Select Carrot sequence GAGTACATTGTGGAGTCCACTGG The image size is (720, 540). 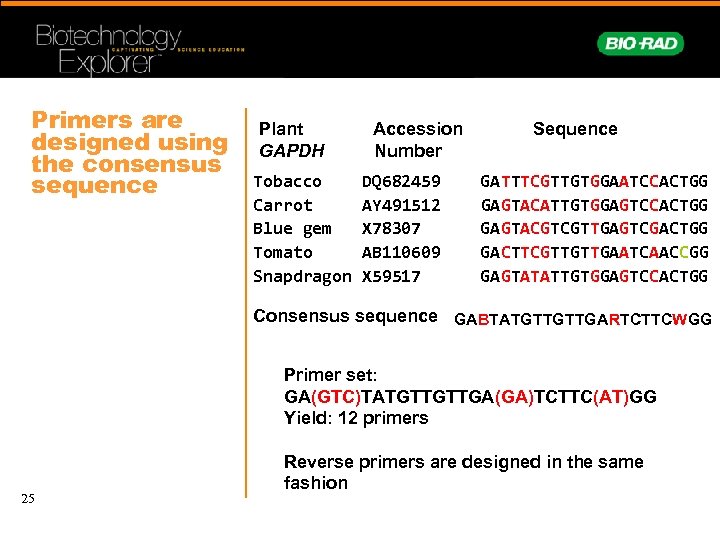pyautogui.click(x=594, y=205)
